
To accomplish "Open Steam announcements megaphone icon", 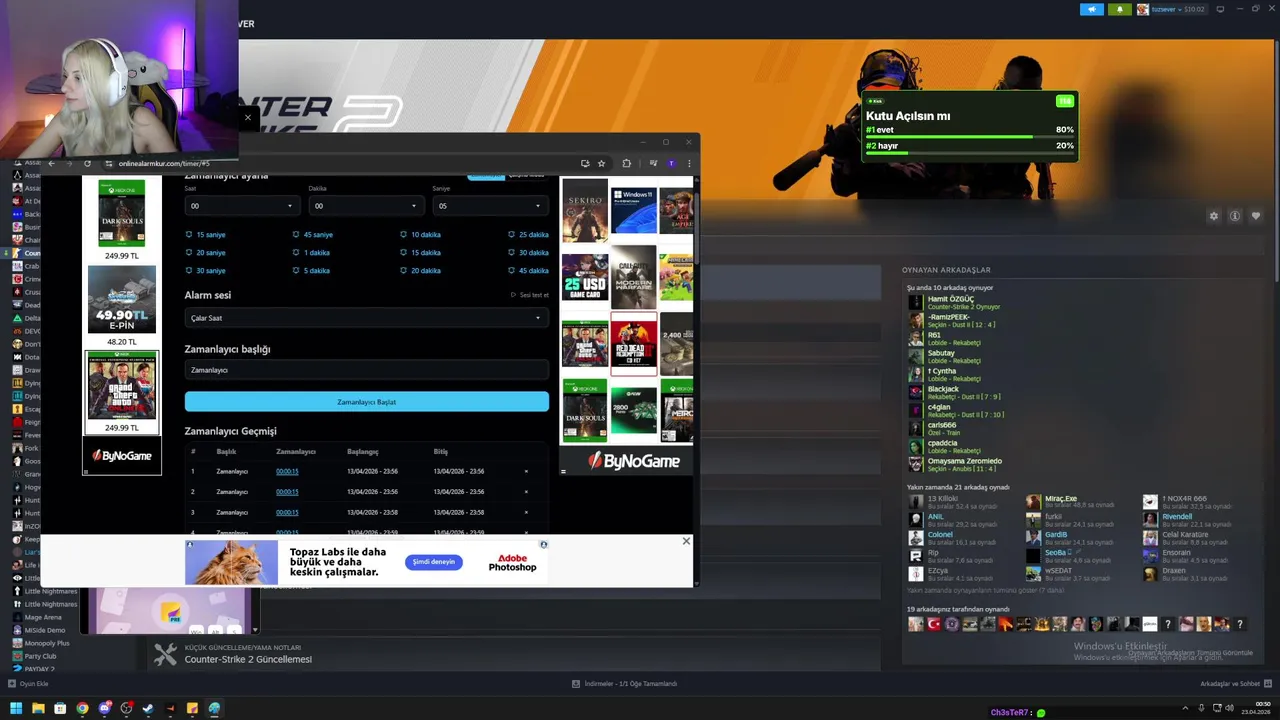I will pyautogui.click(x=1091, y=9).
